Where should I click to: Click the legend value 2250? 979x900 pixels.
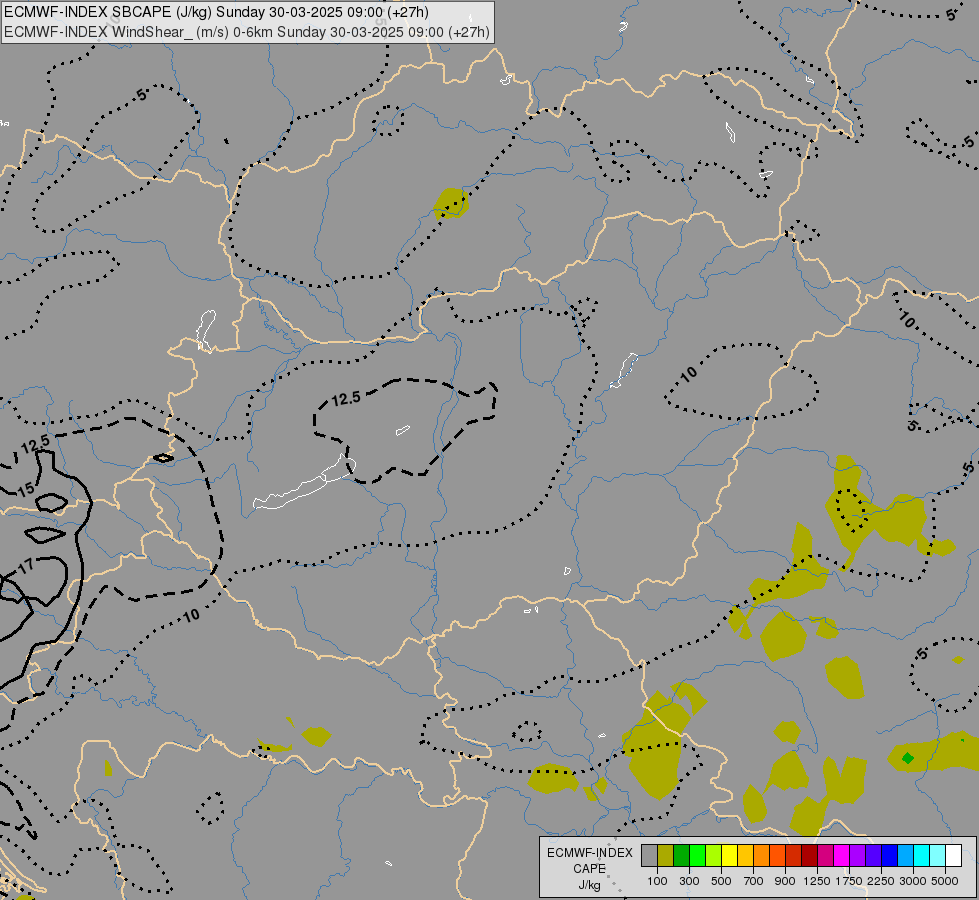pyautogui.click(x=881, y=881)
